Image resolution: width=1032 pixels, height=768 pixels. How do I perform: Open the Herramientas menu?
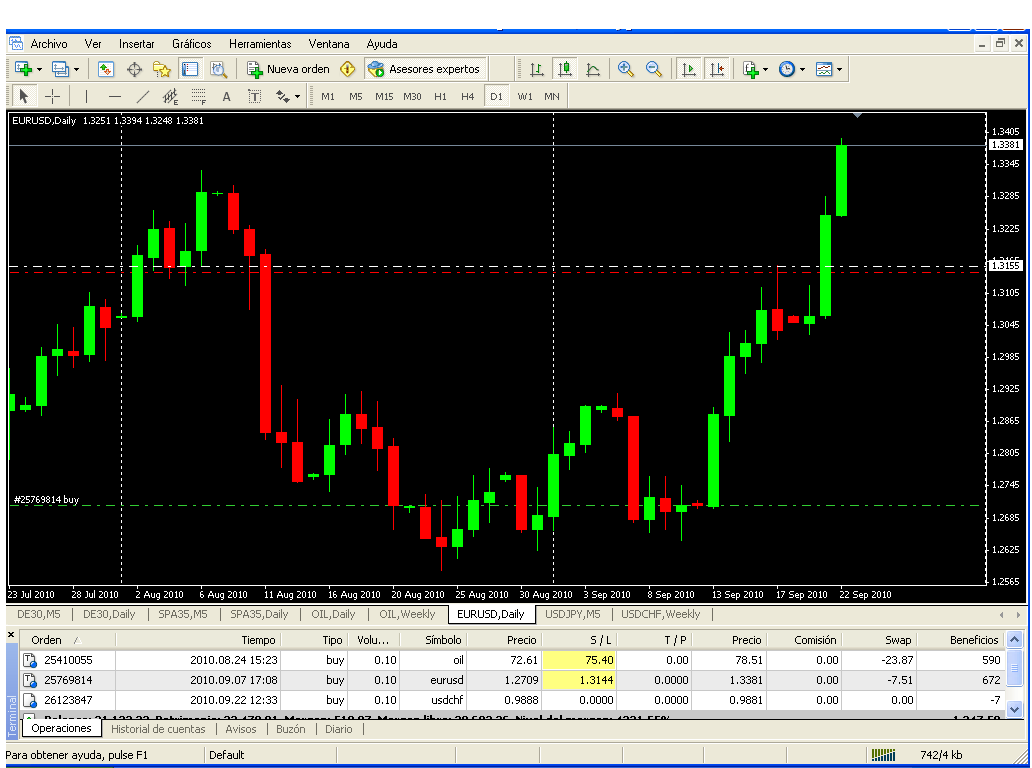pos(260,44)
